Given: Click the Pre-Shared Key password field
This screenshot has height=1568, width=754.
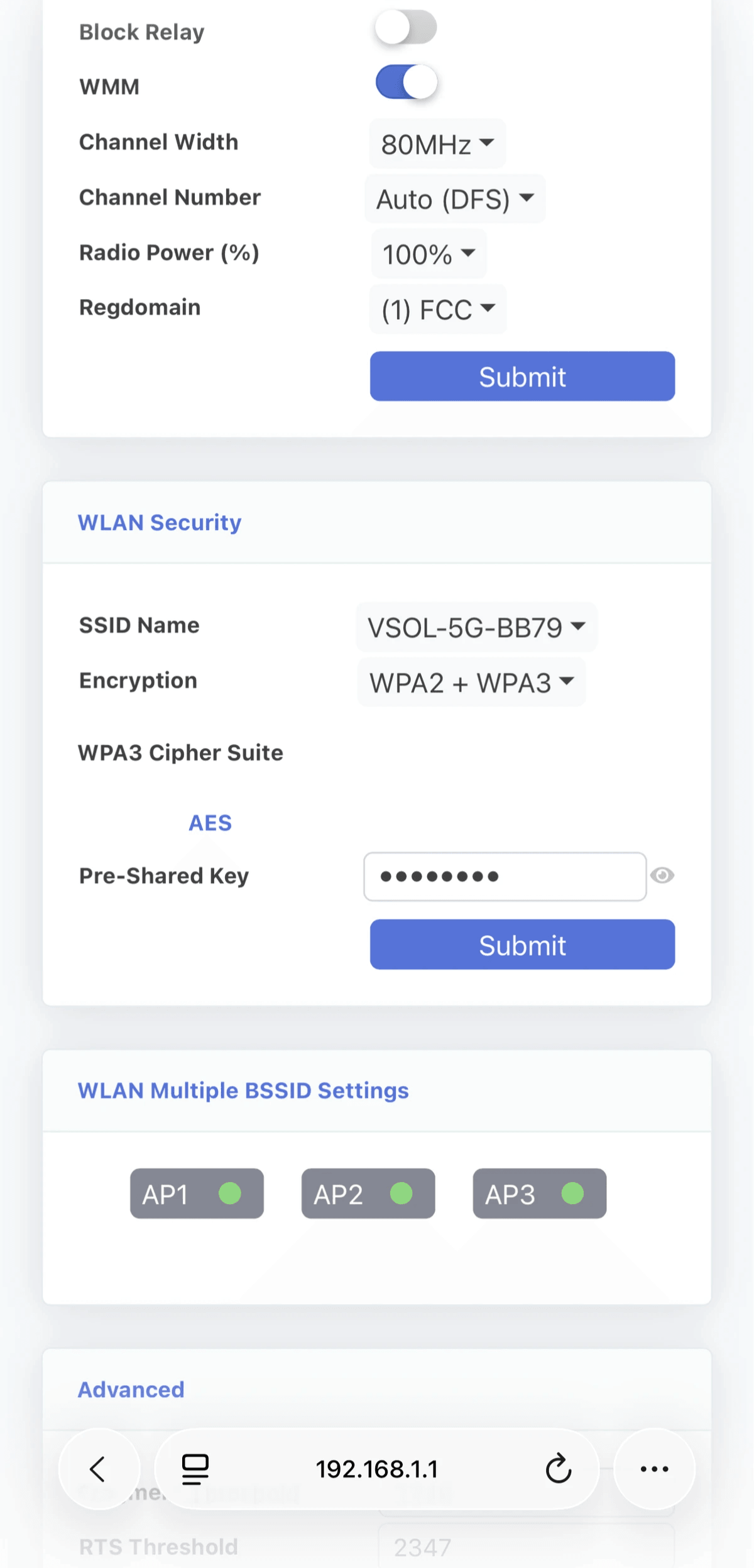Looking at the screenshot, I should [x=505, y=876].
